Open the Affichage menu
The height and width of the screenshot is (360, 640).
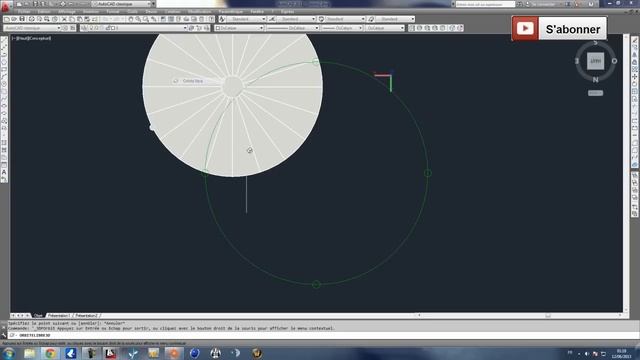(x=67, y=11)
